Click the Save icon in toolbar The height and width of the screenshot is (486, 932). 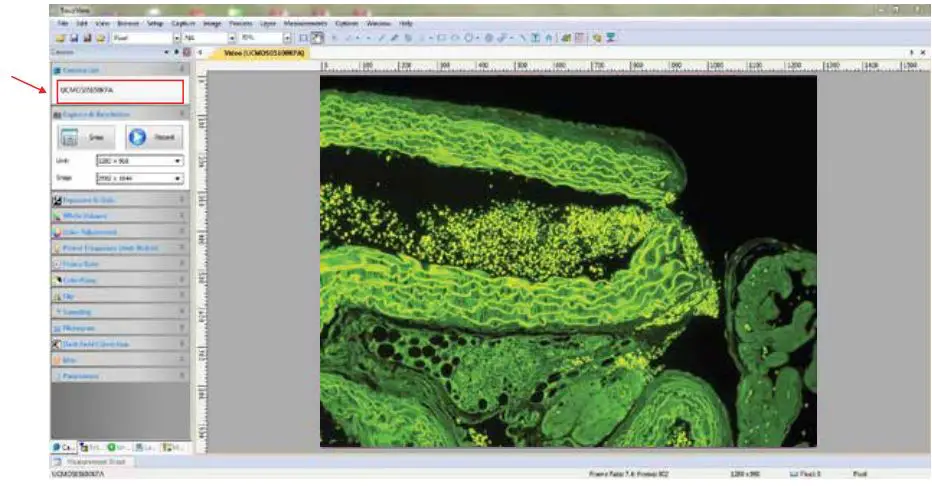(72, 37)
